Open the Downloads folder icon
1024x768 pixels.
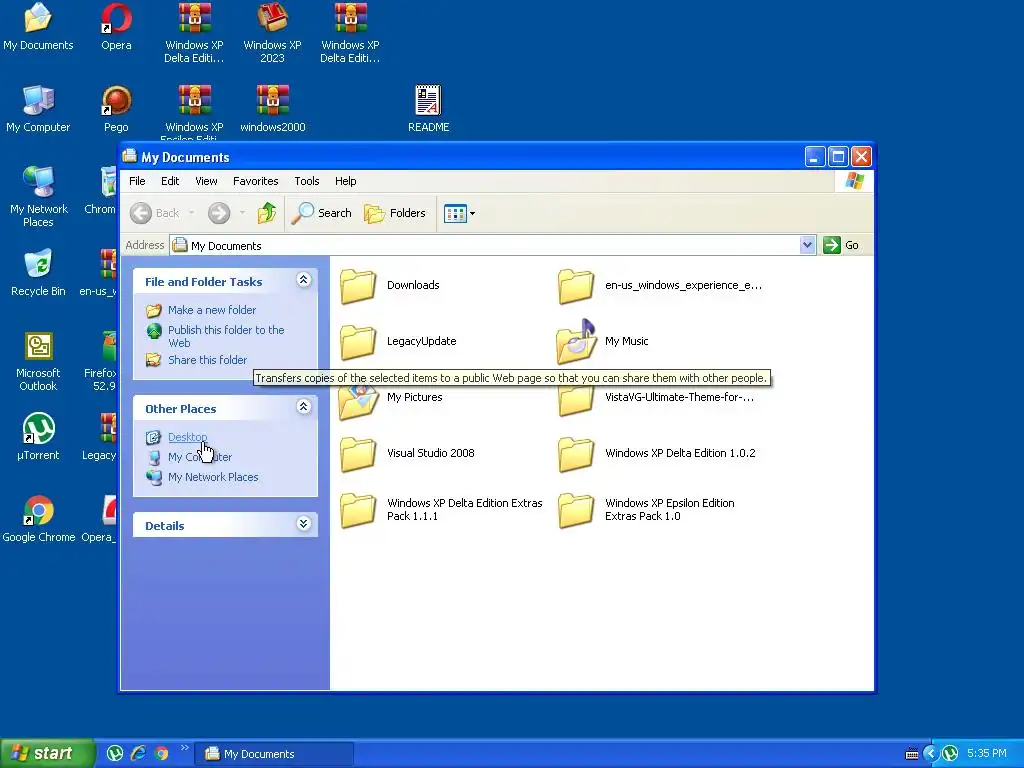pos(358,285)
